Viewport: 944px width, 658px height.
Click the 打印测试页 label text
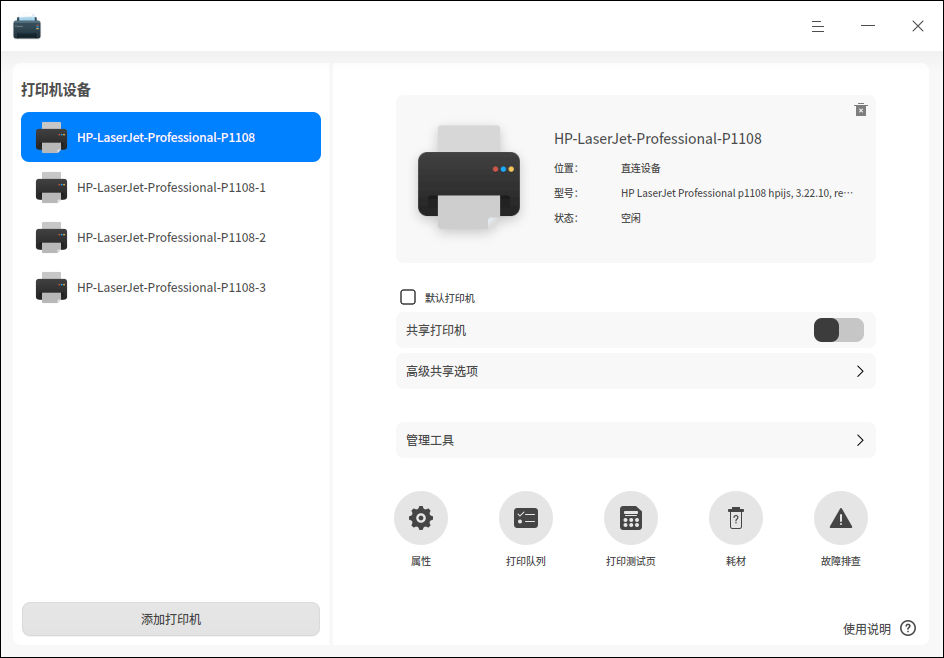click(x=630, y=561)
